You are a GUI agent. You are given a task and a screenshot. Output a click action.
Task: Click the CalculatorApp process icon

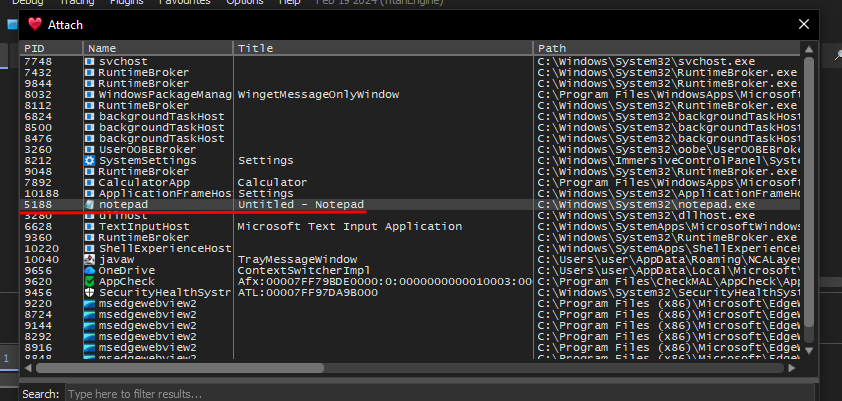click(90, 183)
